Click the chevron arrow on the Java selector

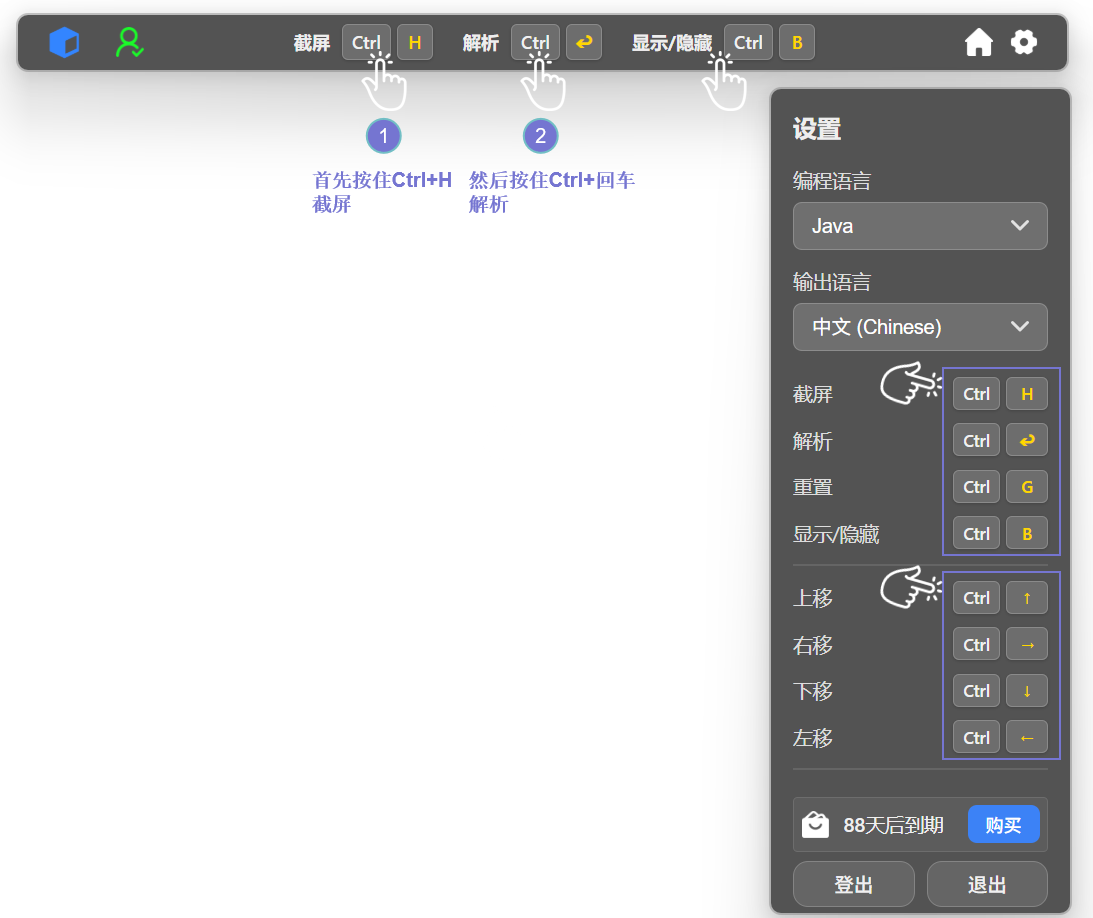[1020, 226]
